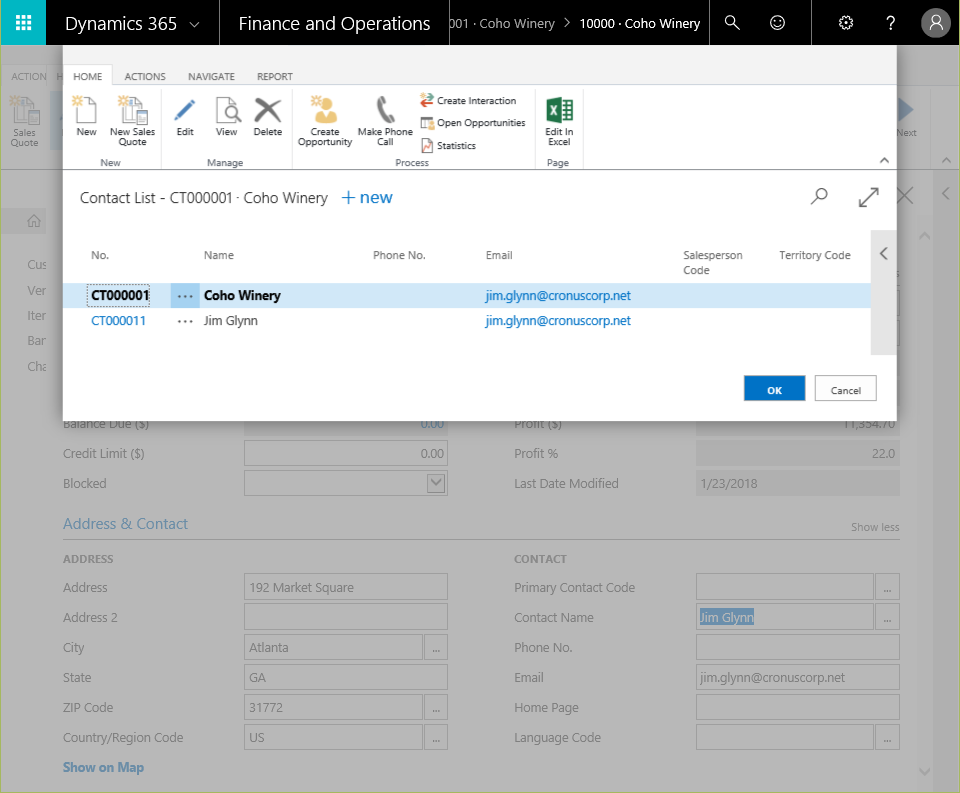
Task: Click Show less in Address & Contact
Action: pyautogui.click(x=875, y=527)
